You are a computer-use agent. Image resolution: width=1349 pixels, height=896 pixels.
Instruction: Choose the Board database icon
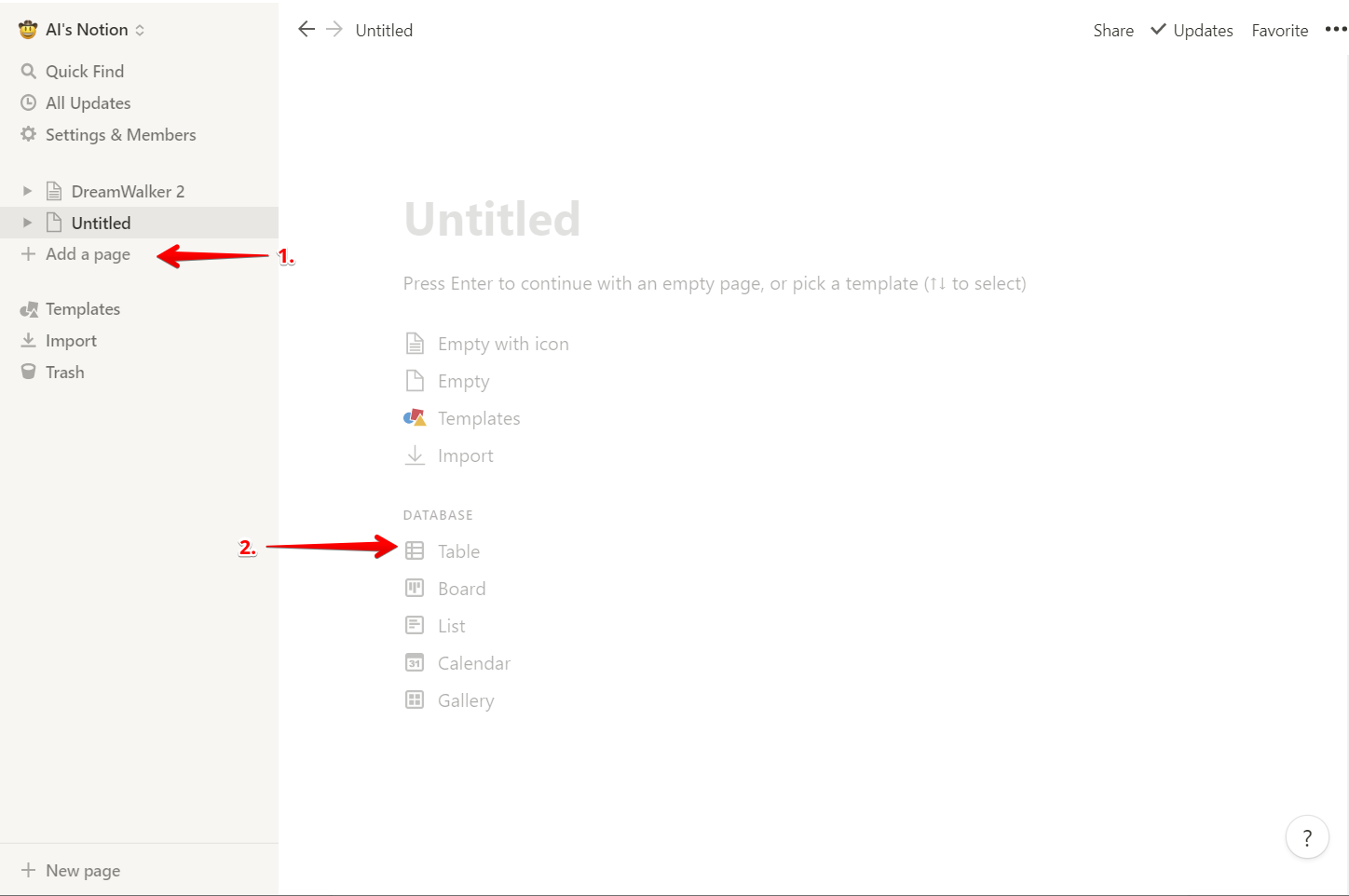tap(415, 588)
